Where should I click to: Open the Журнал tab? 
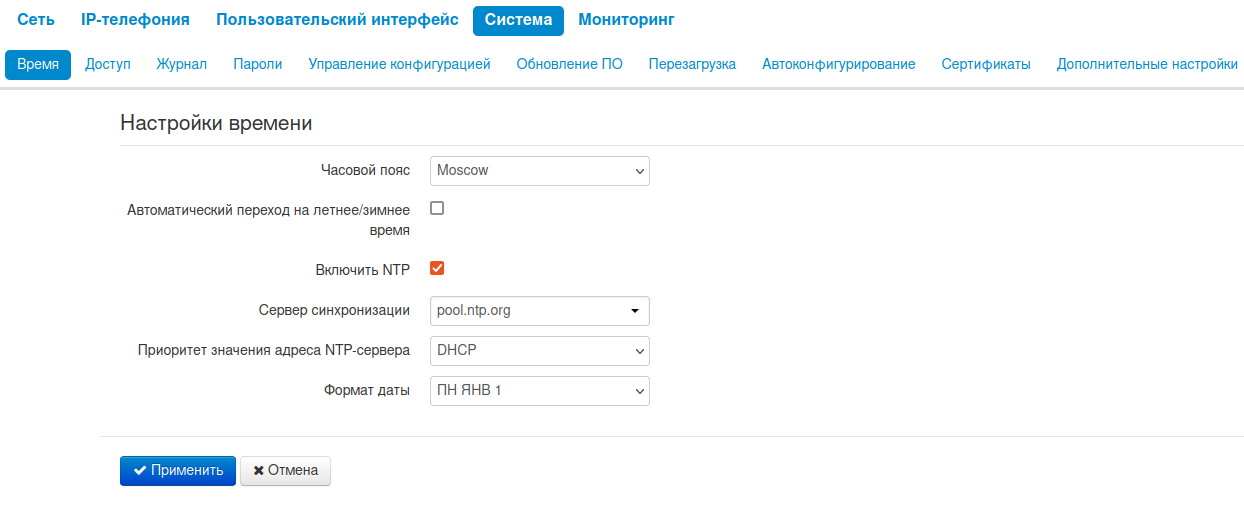tap(182, 64)
